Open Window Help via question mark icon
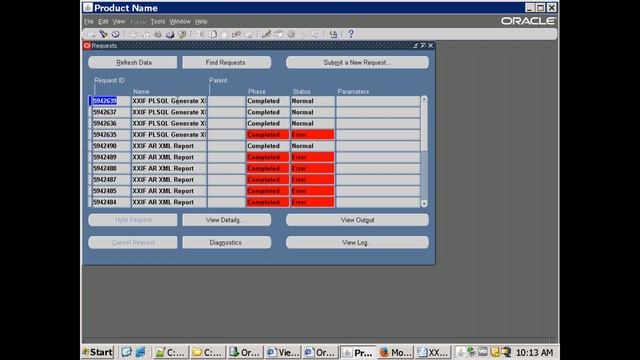The height and width of the screenshot is (360, 640). pyautogui.click(x=351, y=34)
